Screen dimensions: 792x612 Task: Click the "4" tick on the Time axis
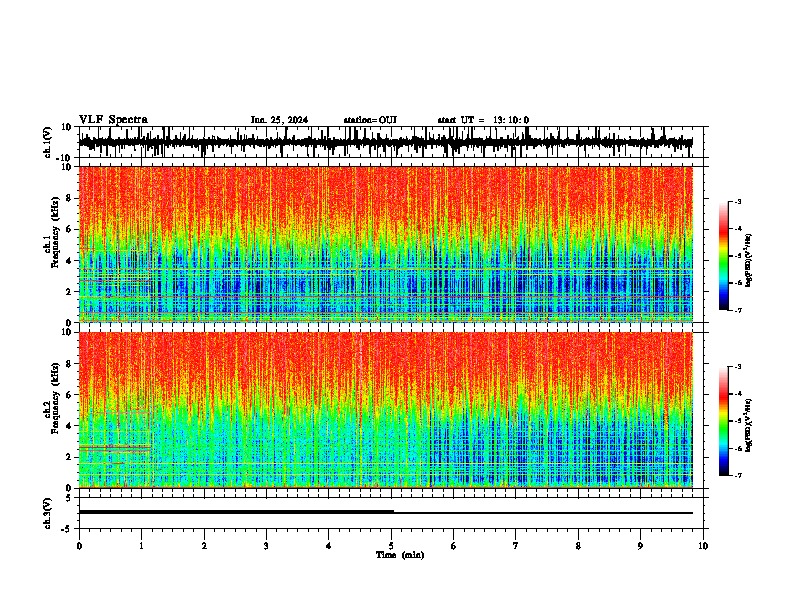click(x=328, y=546)
